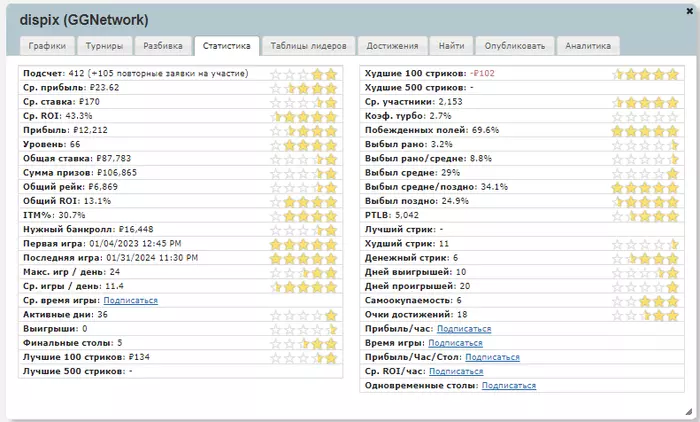Viewport: 700px width, 422px height.
Task: Click the 'Выбыл поздно: 24.9%' text
Action: [x=417, y=201]
